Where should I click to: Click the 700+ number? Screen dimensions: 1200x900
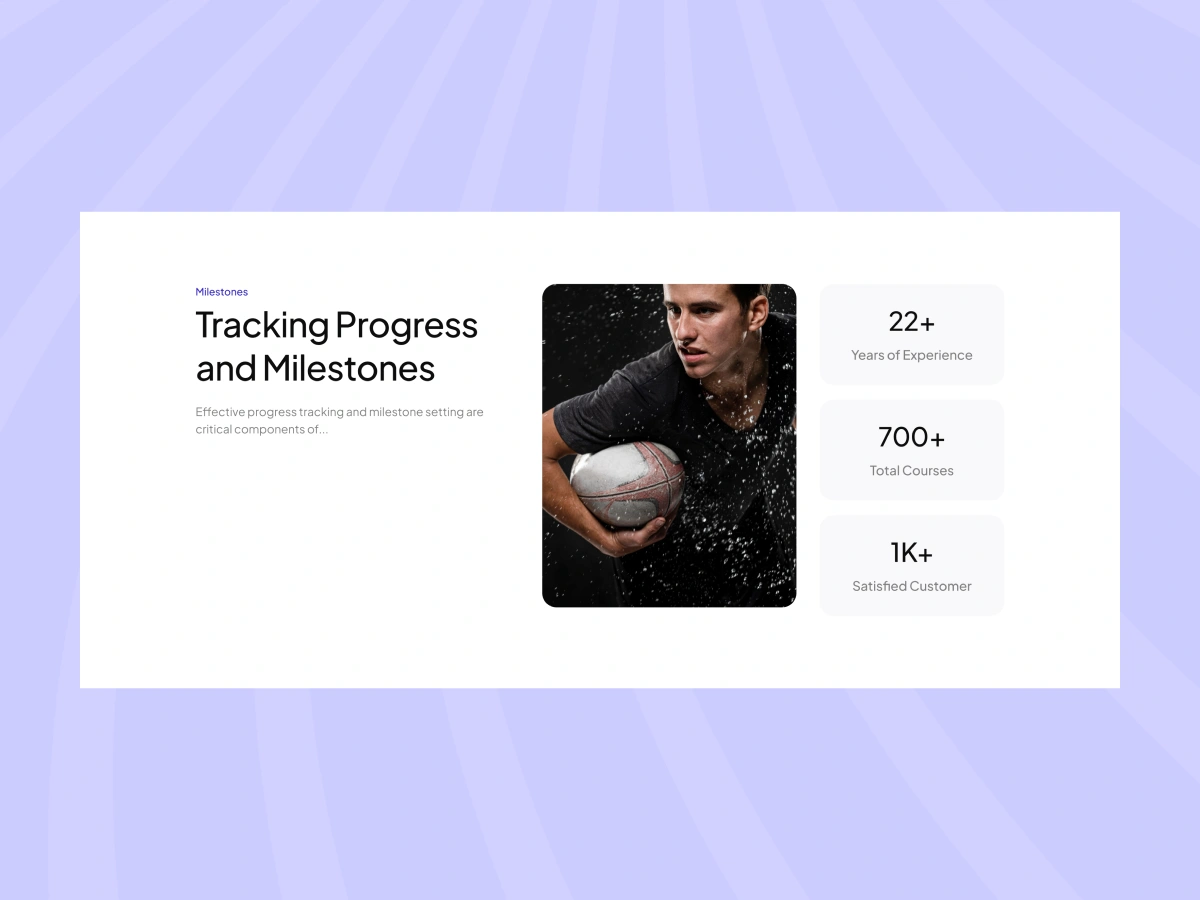[912, 437]
